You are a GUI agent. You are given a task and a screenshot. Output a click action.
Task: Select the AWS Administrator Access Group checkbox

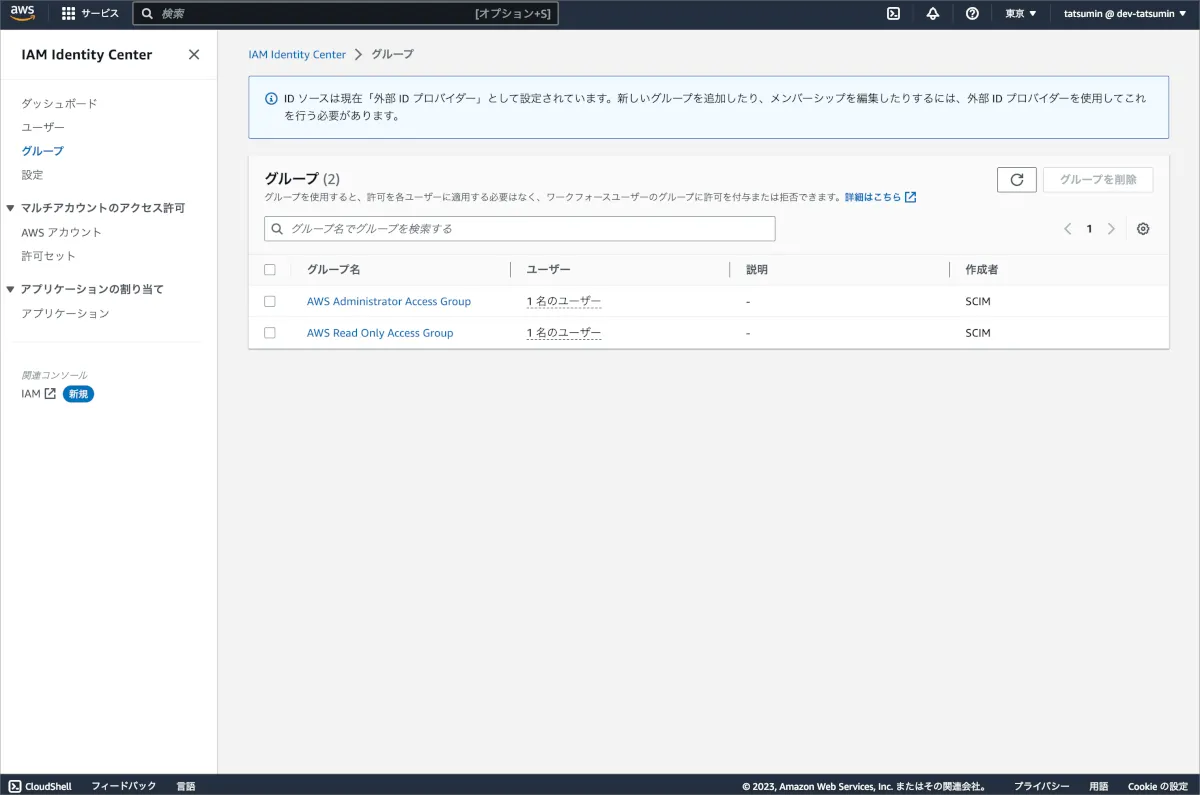[x=270, y=301]
